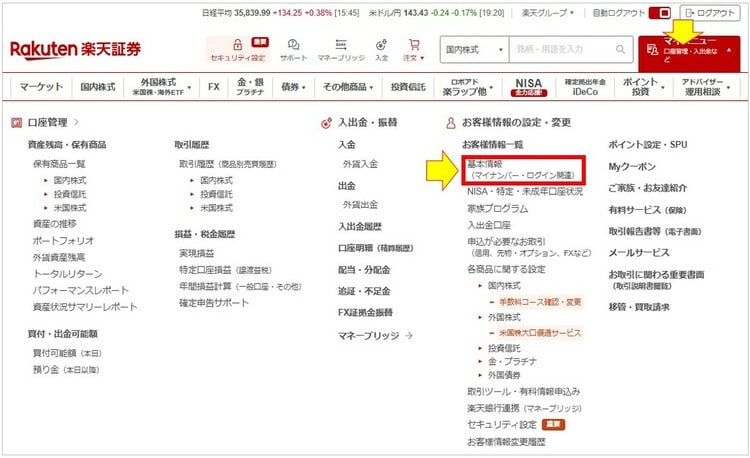Open トータルリターン link
This screenshot has height=458, width=750.
click(67, 274)
